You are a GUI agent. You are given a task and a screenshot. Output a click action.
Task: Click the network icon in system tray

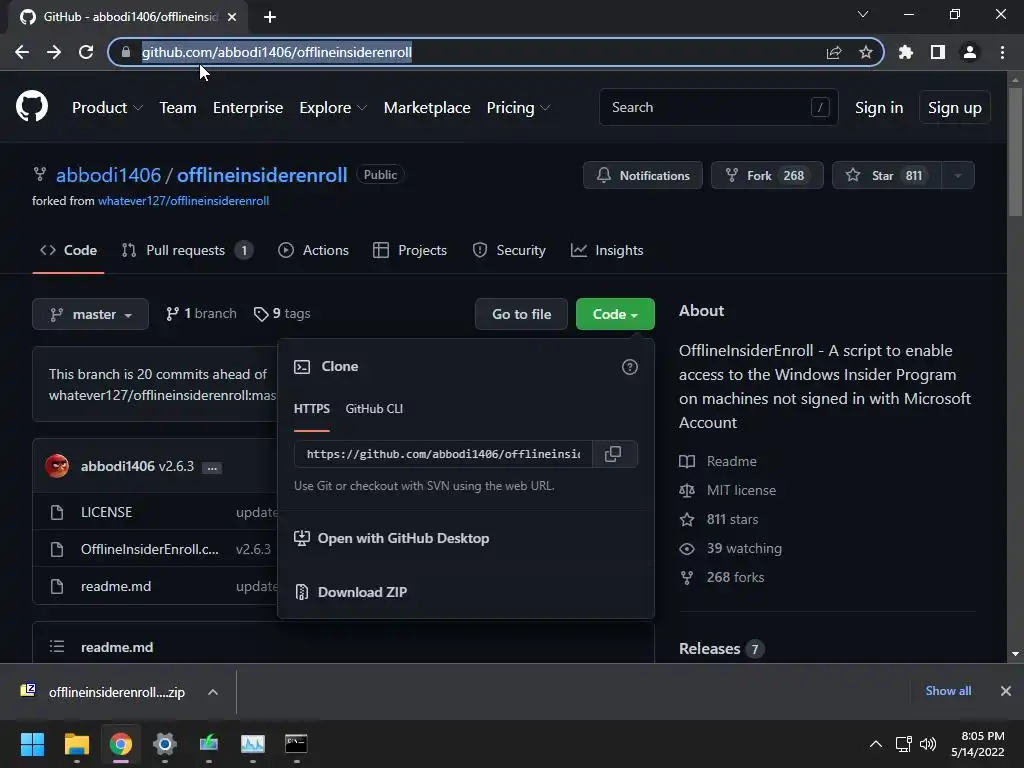pyautogui.click(x=903, y=744)
